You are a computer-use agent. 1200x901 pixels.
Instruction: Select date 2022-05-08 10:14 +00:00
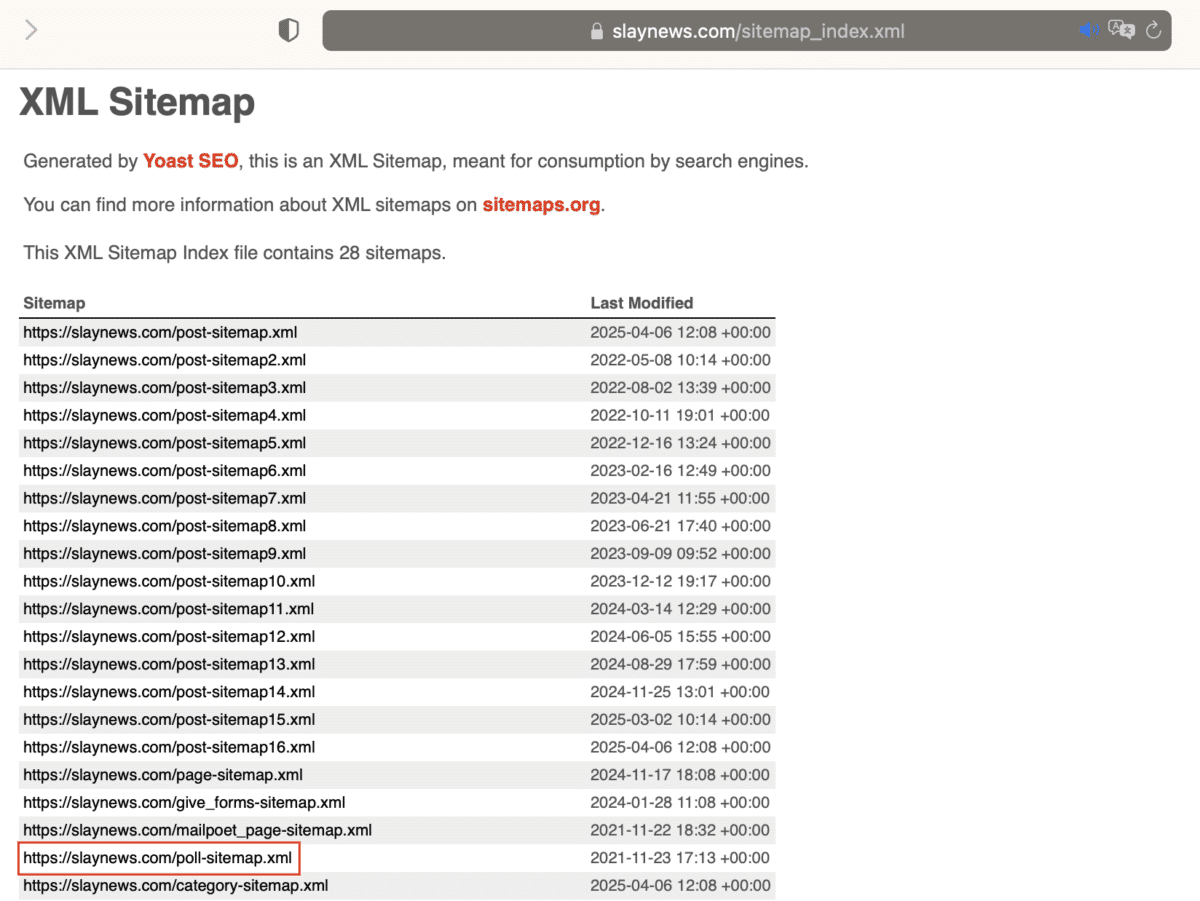(x=681, y=360)
